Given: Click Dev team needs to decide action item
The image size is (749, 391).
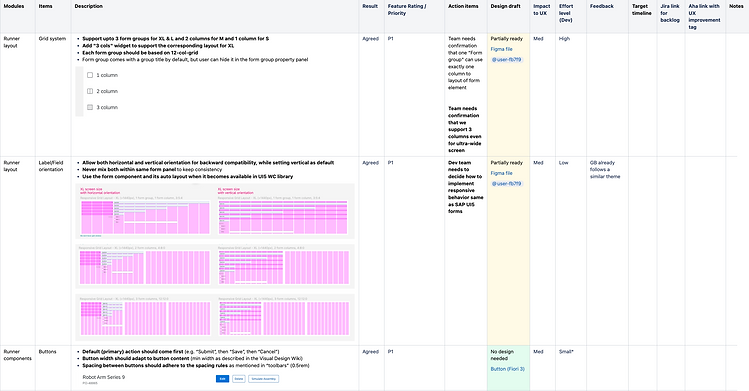Looking at the screenshot, I should click(465, 187).
